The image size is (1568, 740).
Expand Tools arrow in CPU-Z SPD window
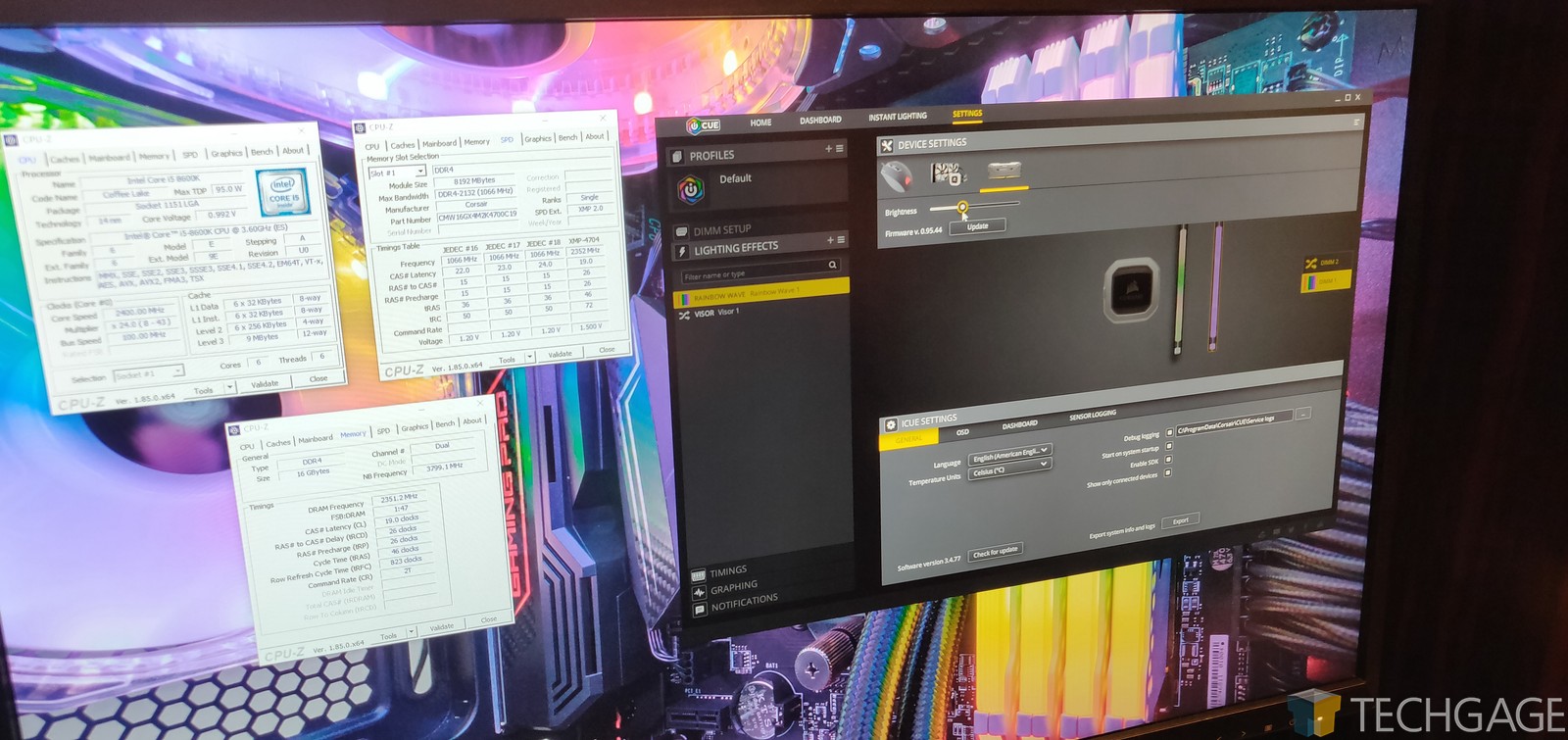pos(530,358)
